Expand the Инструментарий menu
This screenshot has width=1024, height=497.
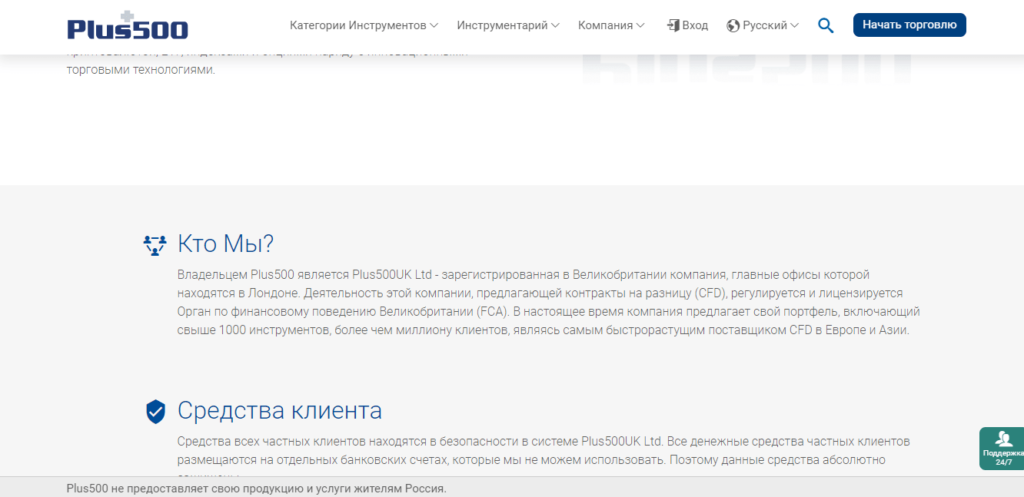508,25
